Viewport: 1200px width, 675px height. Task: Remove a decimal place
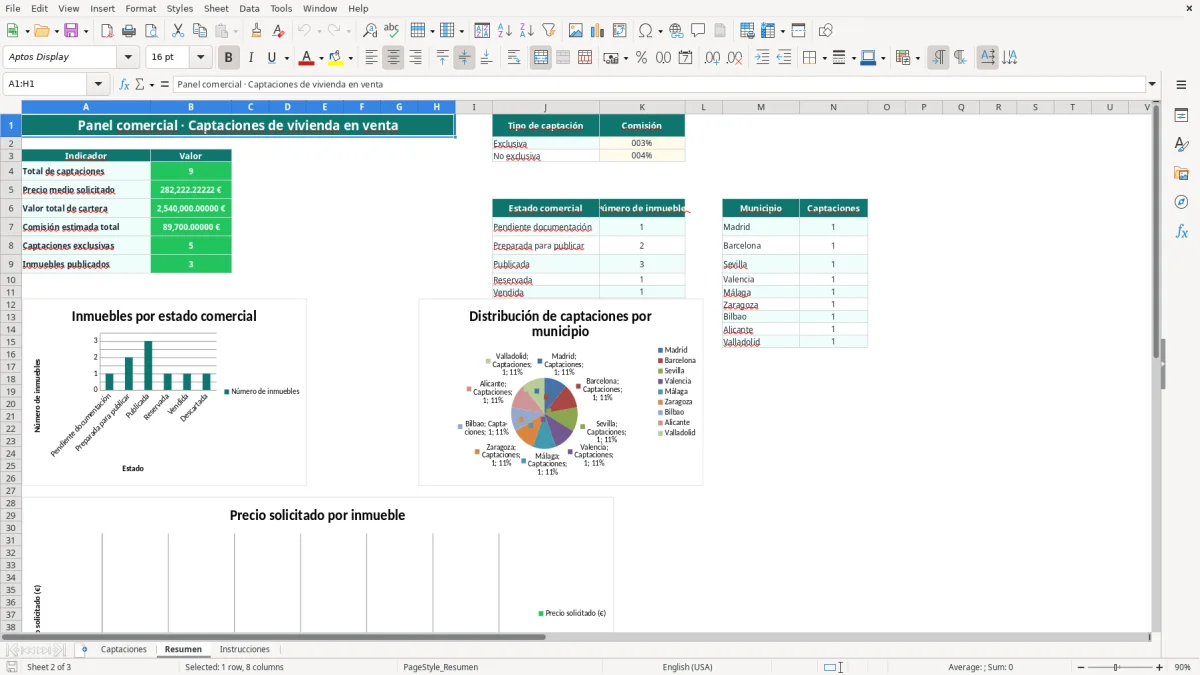pyautogui.click(x=735, y=58)
